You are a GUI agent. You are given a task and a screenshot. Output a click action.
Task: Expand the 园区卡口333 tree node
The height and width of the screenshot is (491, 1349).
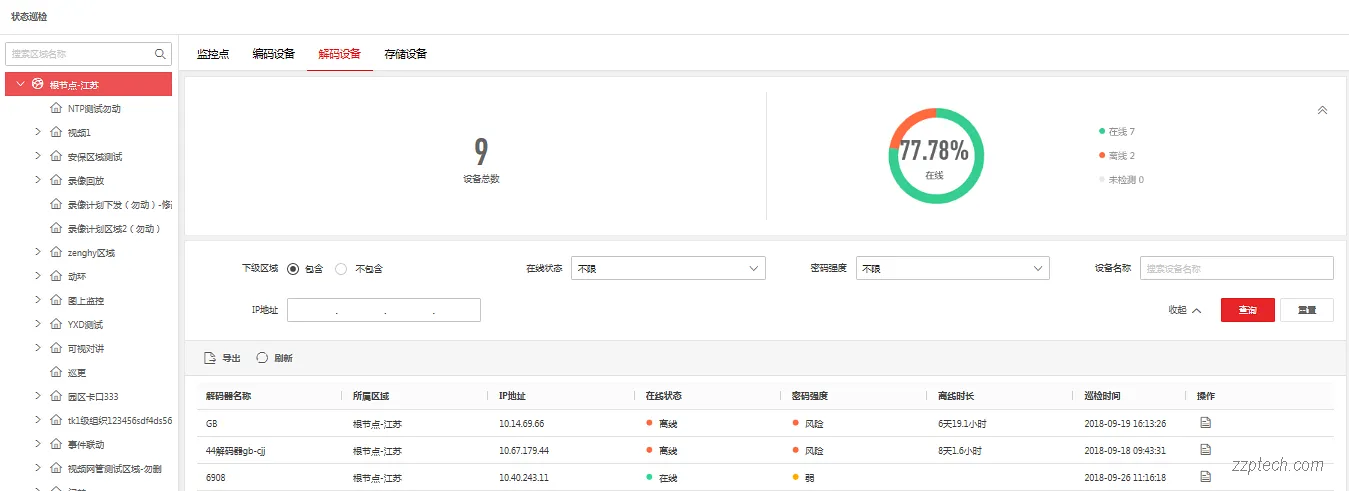point(38,396)
